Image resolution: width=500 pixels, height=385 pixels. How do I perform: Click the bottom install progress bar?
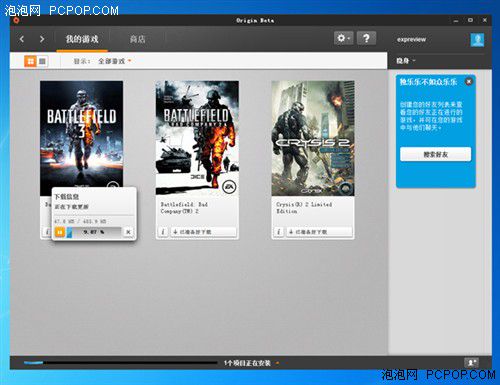120,363
